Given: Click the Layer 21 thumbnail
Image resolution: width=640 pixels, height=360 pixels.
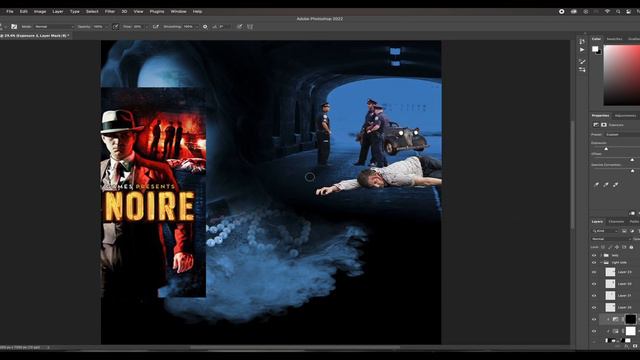Looking at the screenshot, I should tap(610, 296).
